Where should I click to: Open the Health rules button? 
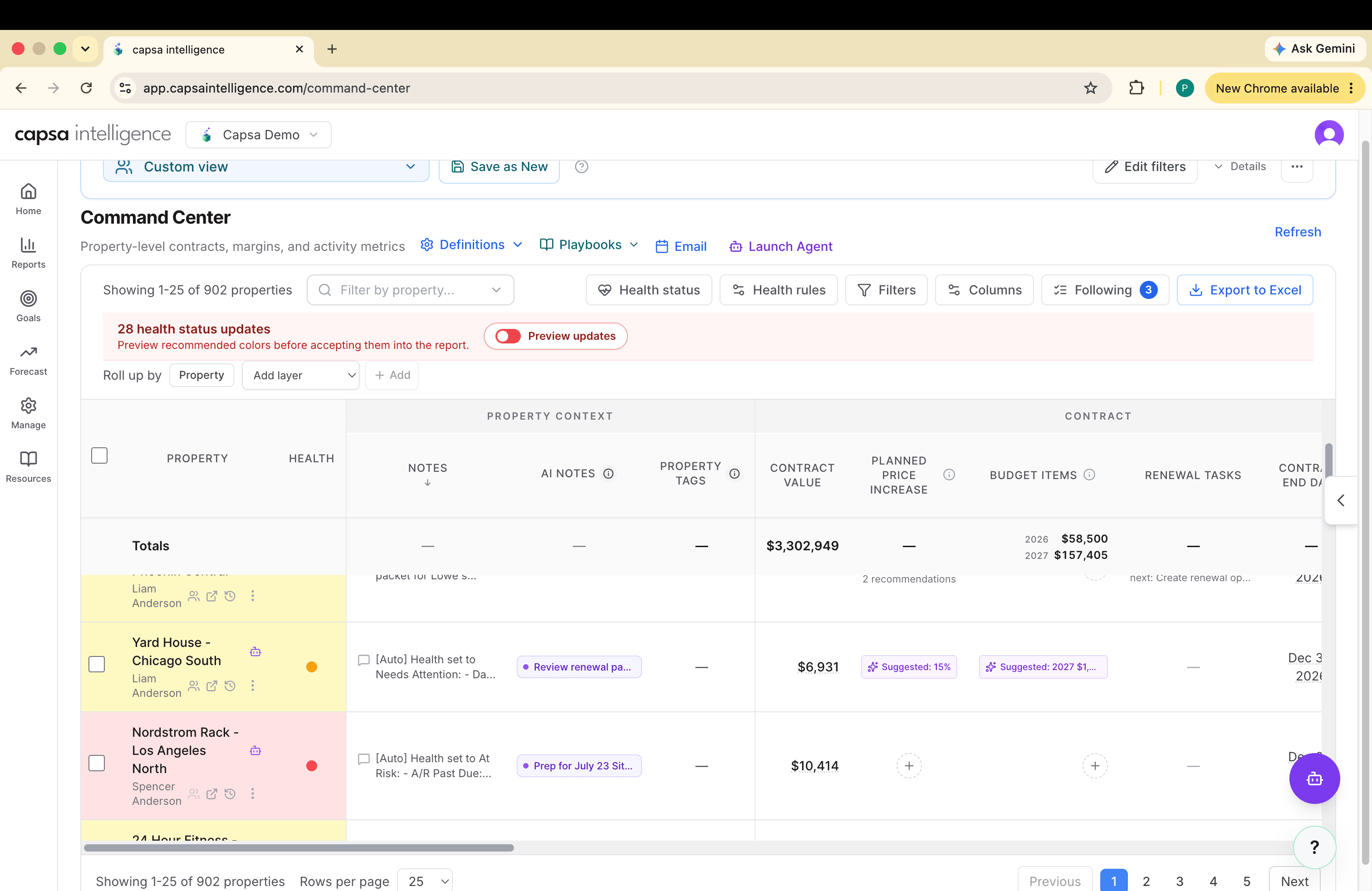[778, 290]
